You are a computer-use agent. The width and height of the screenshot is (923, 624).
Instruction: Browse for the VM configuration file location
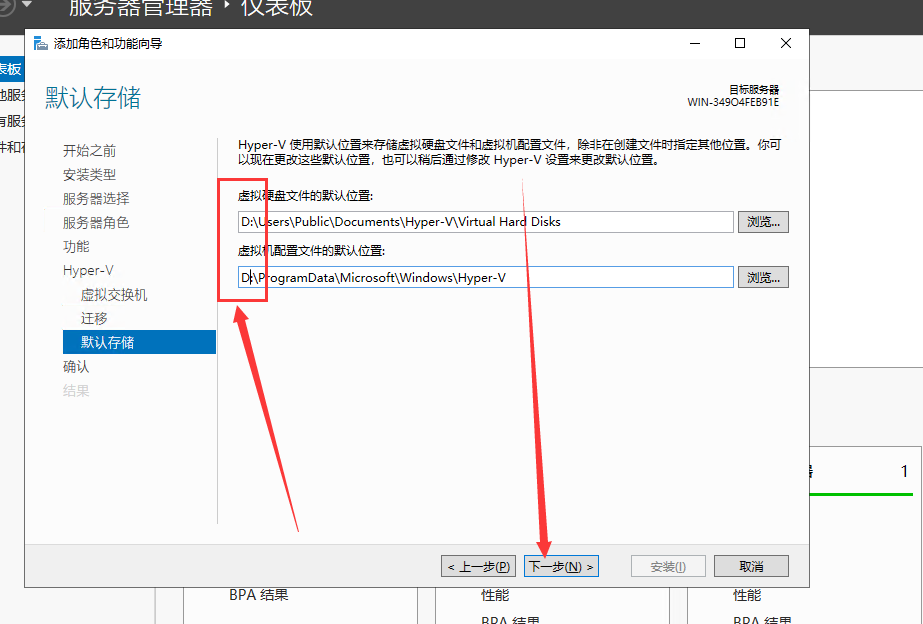(x=763, y=277)
